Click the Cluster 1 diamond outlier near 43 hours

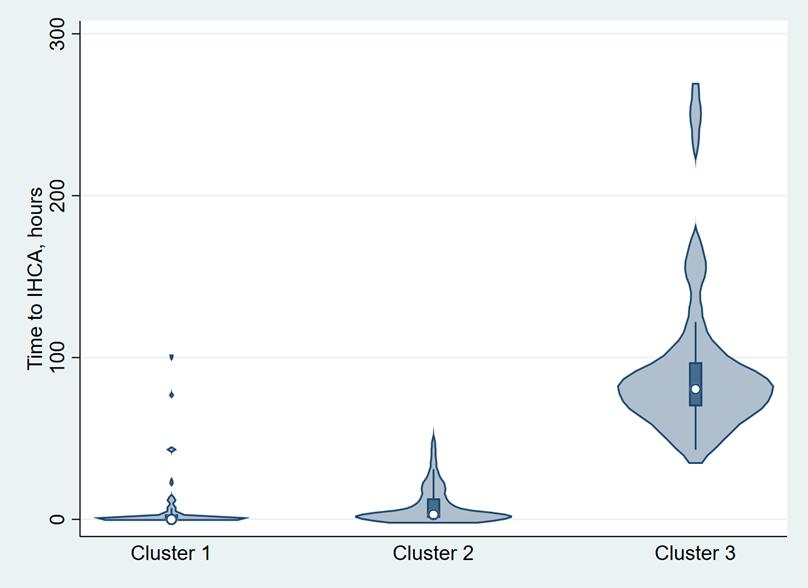172,450
